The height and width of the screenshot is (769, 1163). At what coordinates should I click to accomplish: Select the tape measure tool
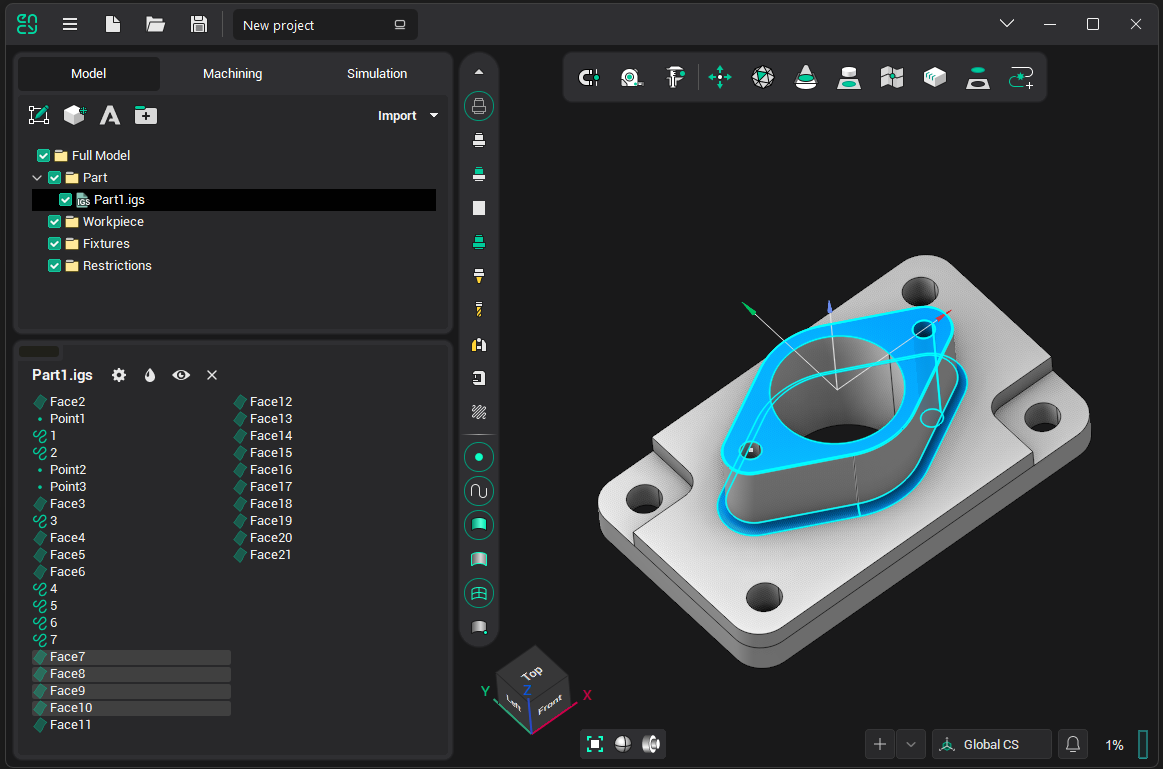[631, 77]
